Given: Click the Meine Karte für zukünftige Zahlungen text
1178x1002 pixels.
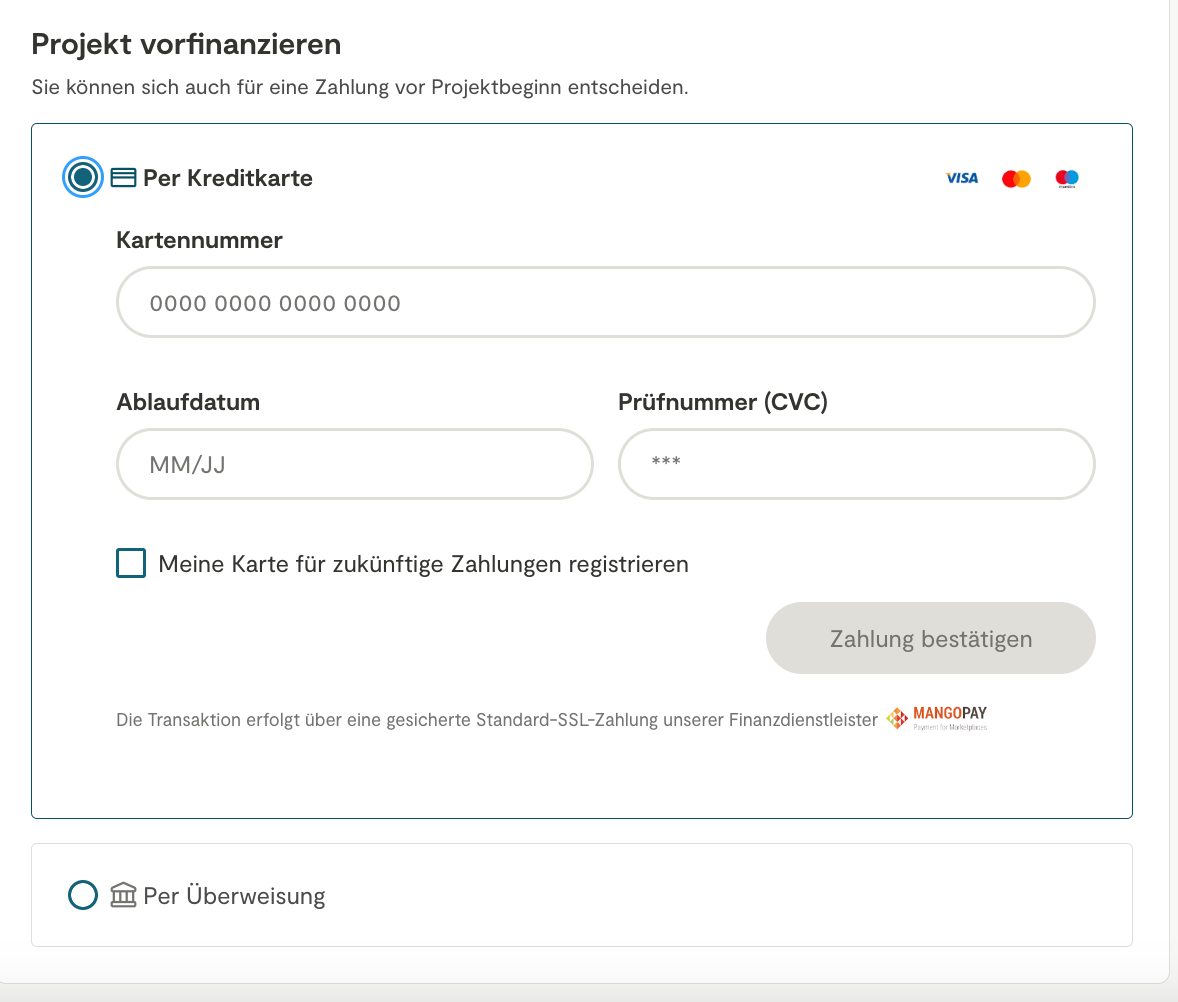Looking at the screenshot, I should click(423, 564).
